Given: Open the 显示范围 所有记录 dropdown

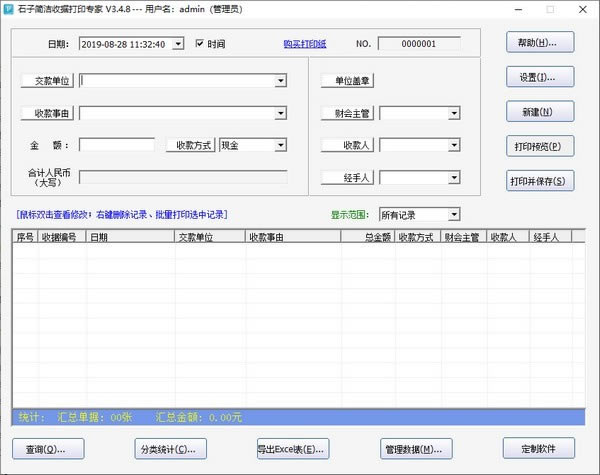Looking at the screenshot, I should (x=453, y=214).
